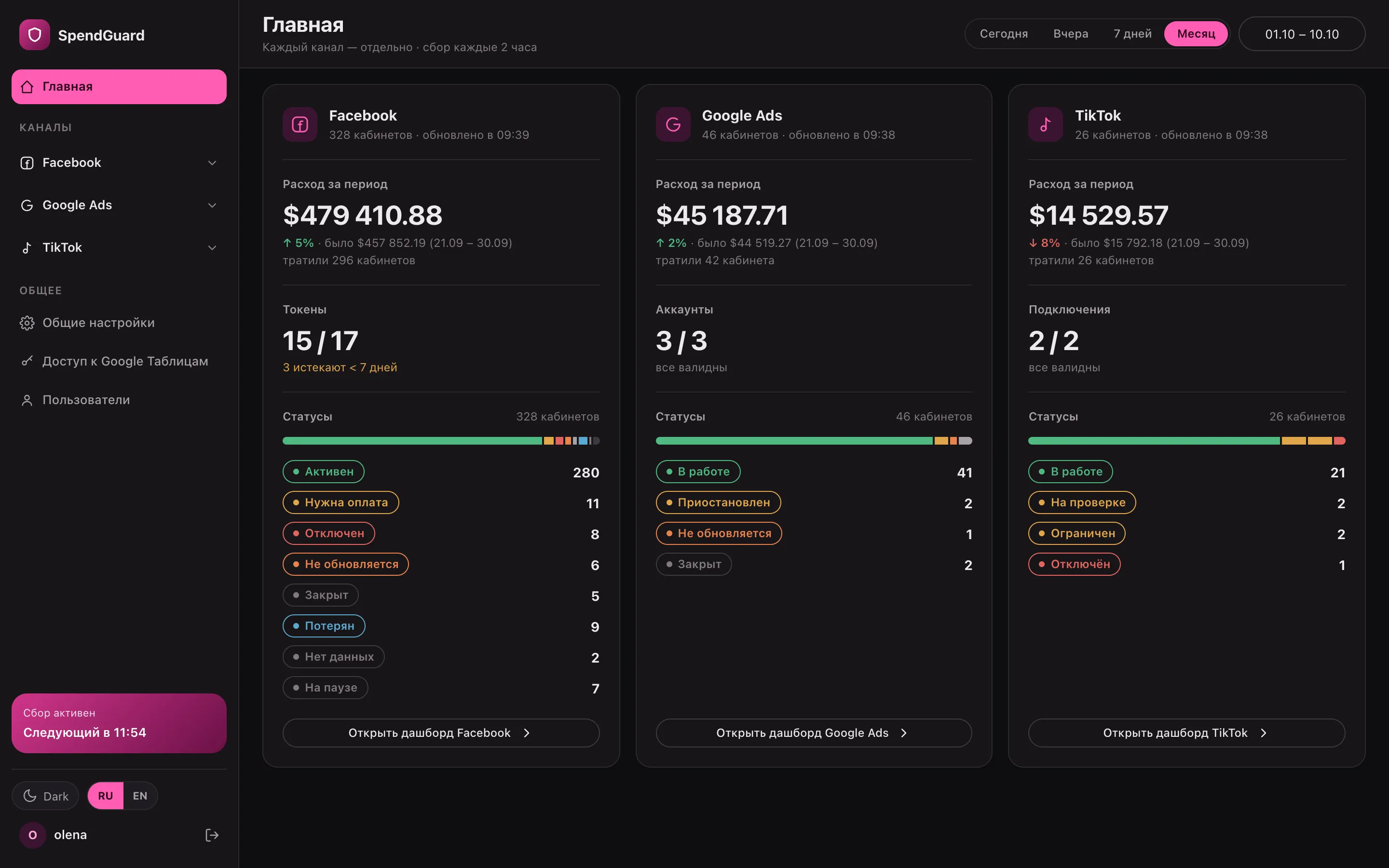This screenshot has height=868, width=1389.
Task: Click the Facebook icon in the channel card header
Action: click(x=300, y=124)
